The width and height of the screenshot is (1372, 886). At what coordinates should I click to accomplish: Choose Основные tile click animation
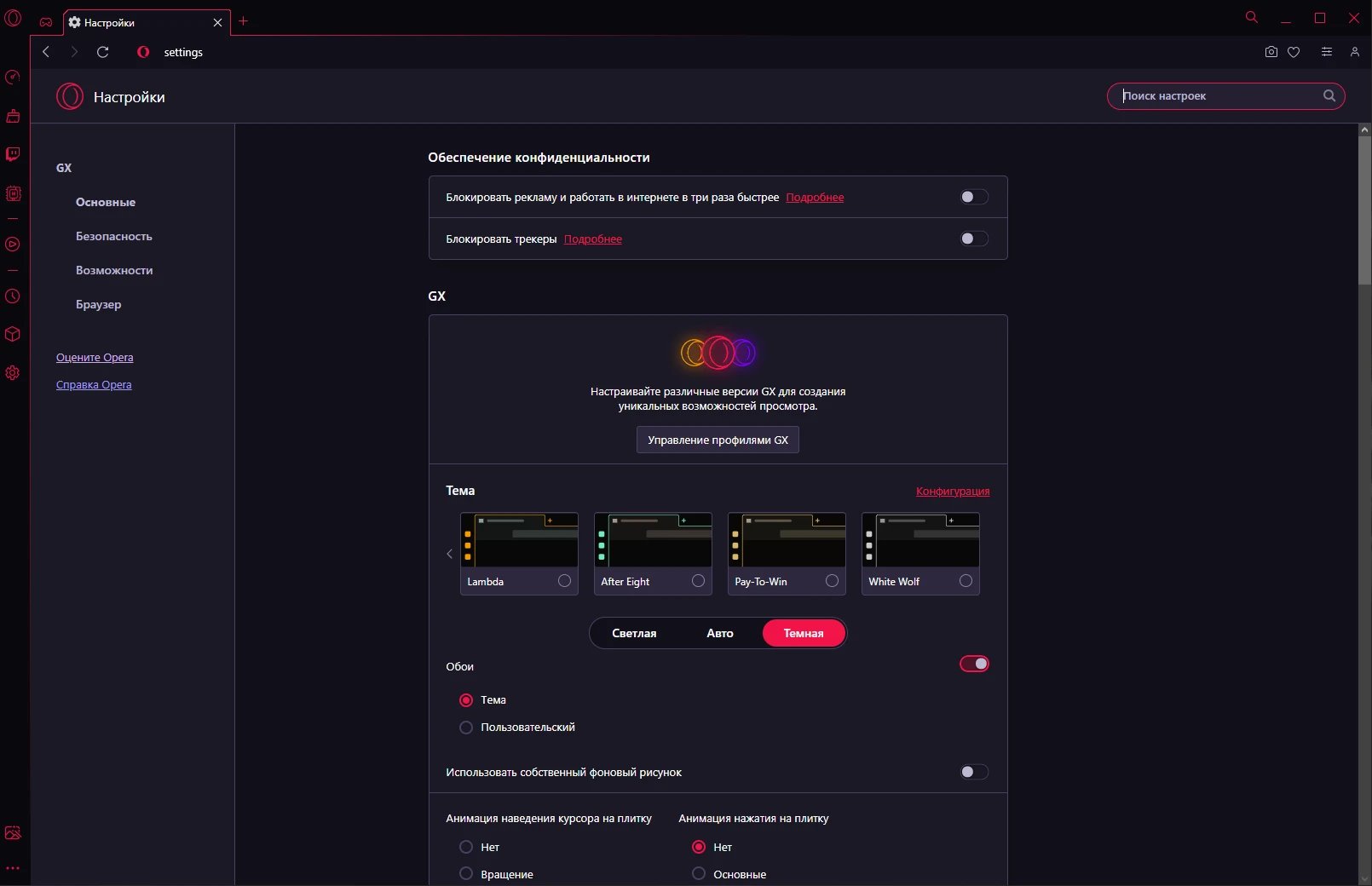coord(699,874)
